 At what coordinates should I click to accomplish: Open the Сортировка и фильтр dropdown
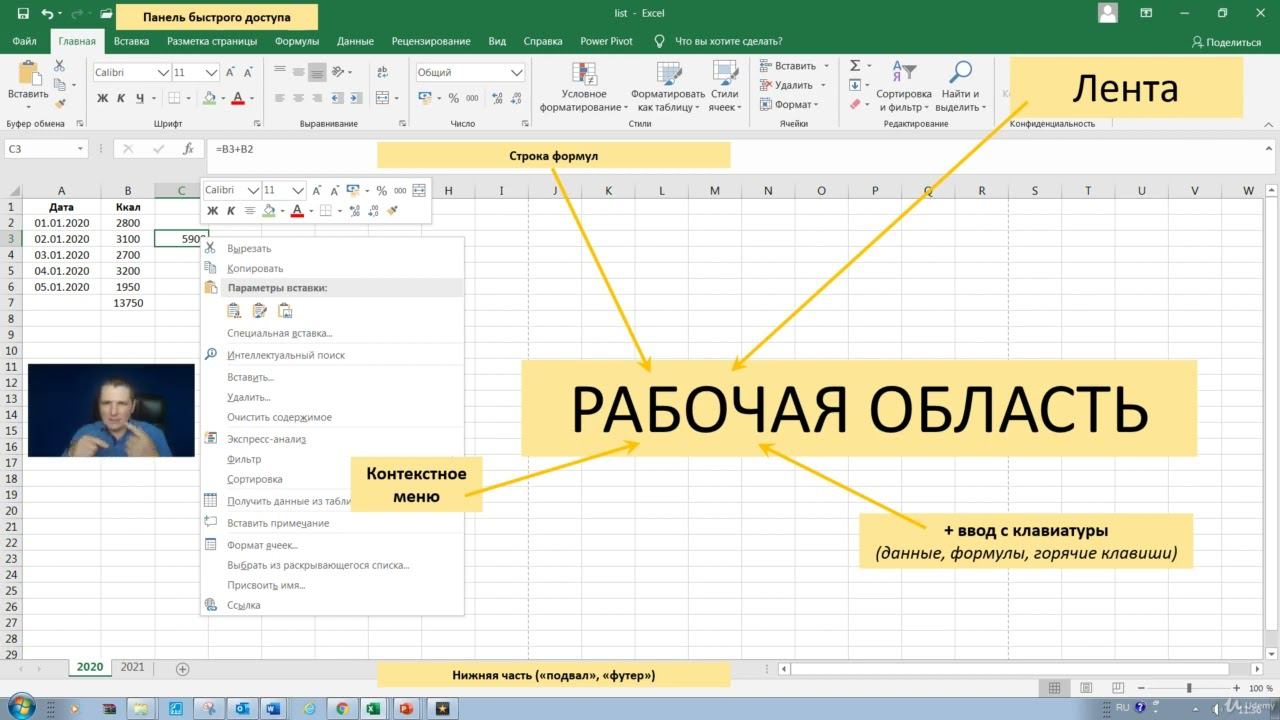click(904, 86)
